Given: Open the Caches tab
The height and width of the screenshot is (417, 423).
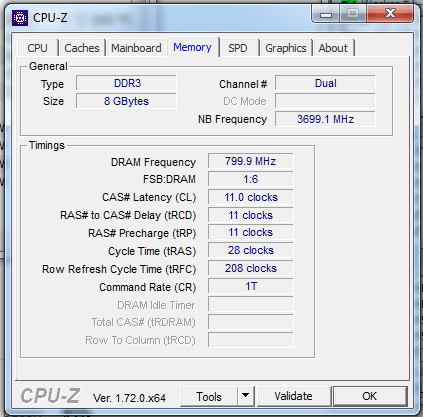Looking at the screenshot, I should (82, 48).
